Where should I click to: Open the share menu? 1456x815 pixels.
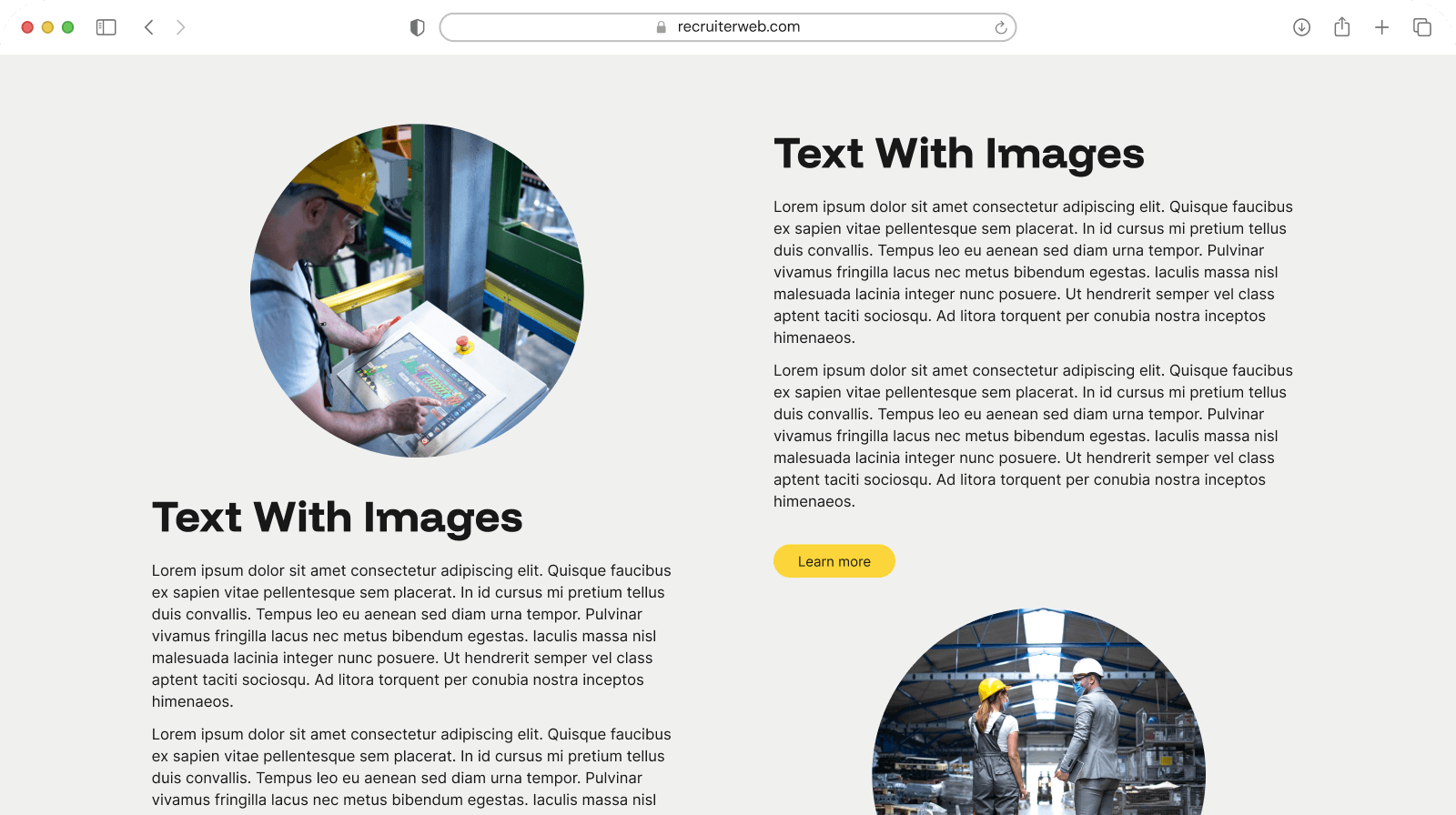[x=1342, y=27]
